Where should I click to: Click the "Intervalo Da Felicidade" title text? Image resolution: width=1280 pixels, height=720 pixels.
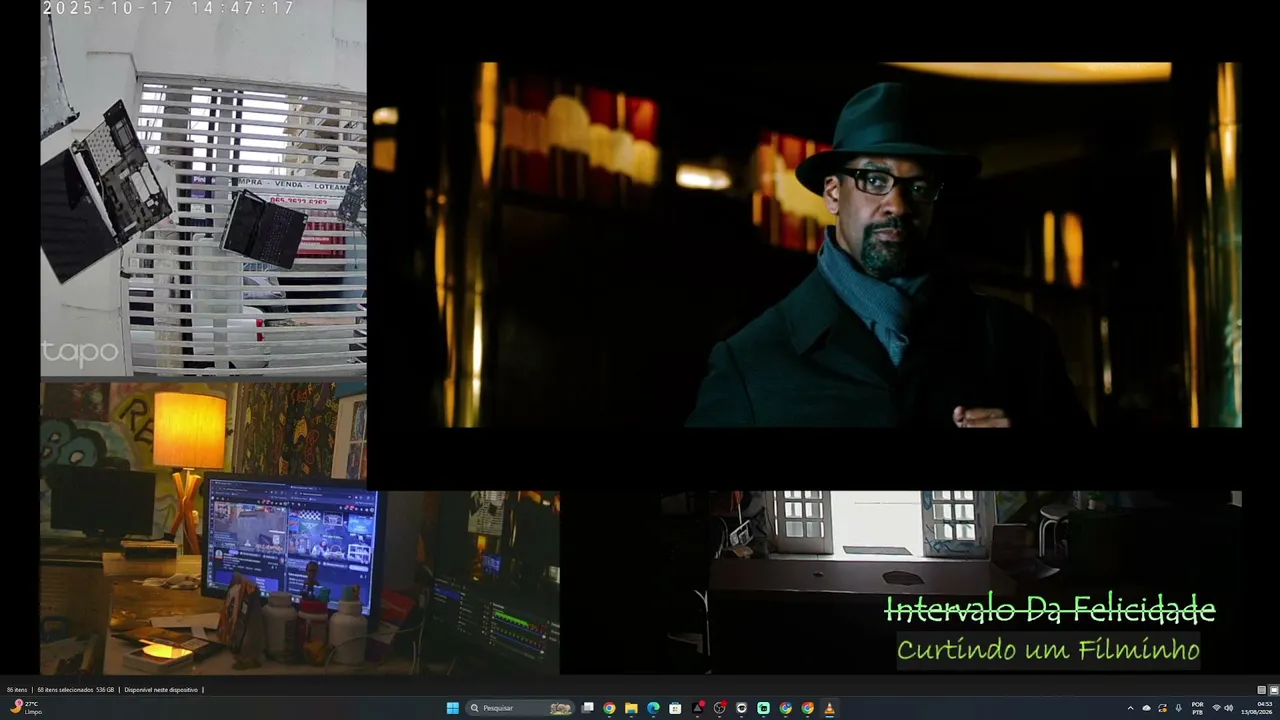pyautogui.click(x=1050, y=609)
